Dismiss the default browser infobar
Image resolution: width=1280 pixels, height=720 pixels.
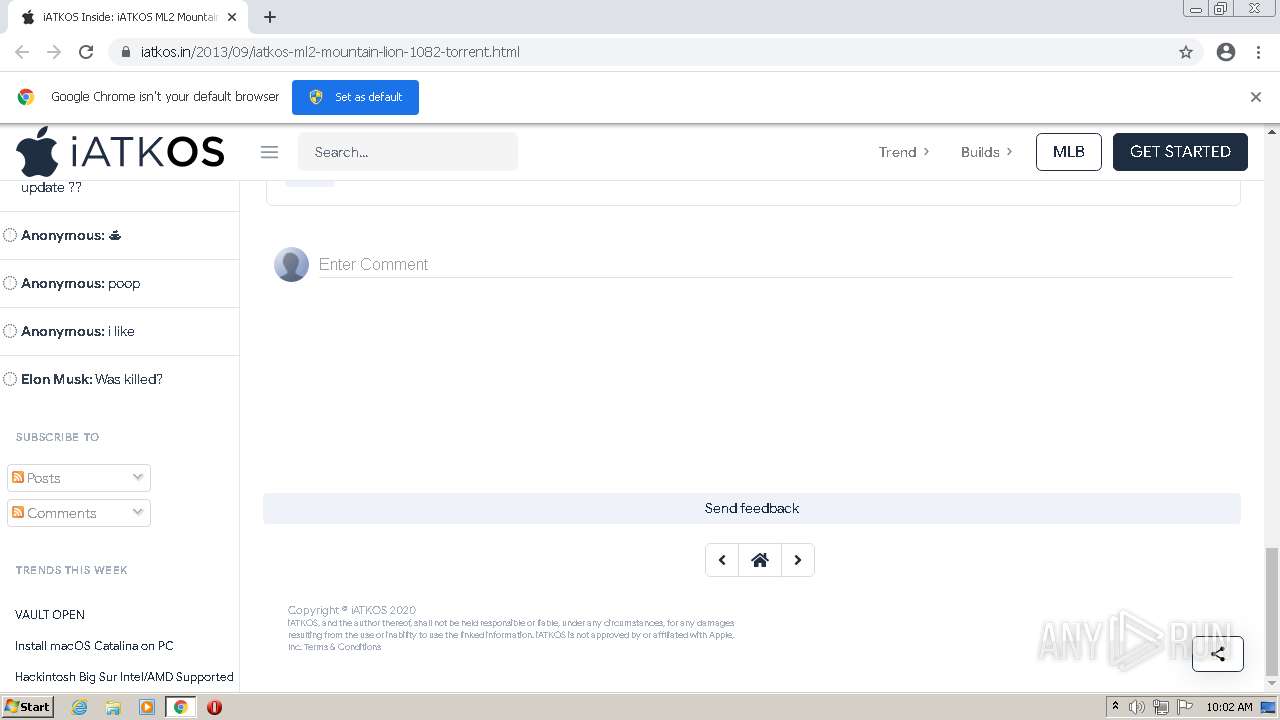point(1256,97)
